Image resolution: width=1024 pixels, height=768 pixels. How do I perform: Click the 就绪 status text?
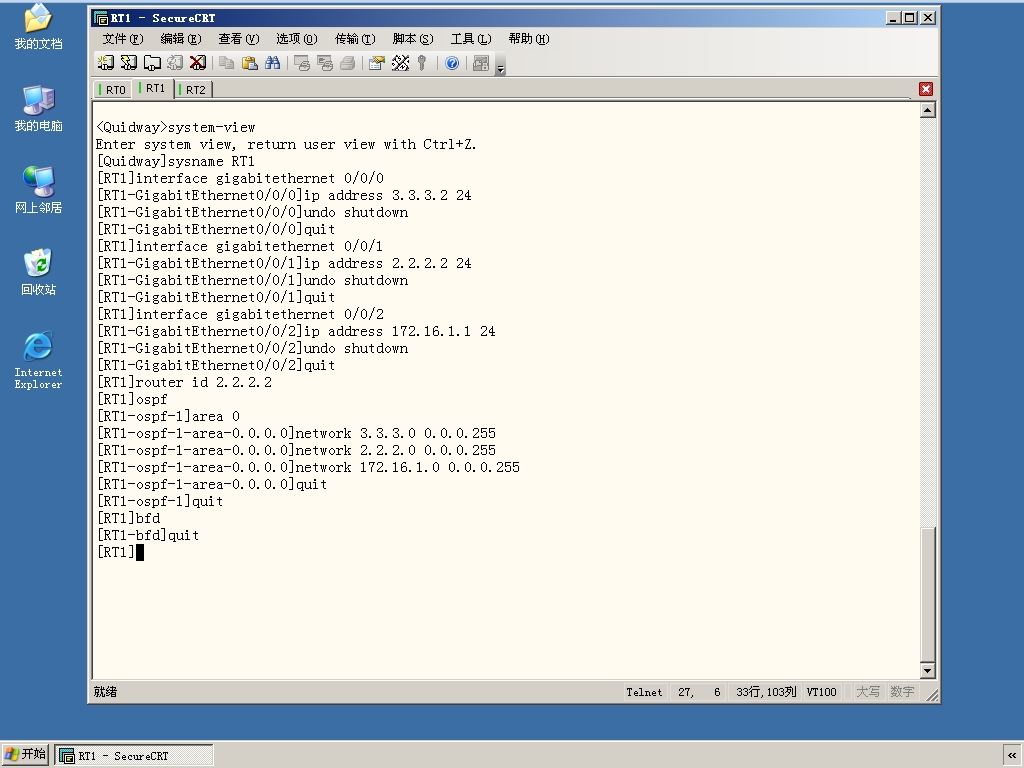105,692
